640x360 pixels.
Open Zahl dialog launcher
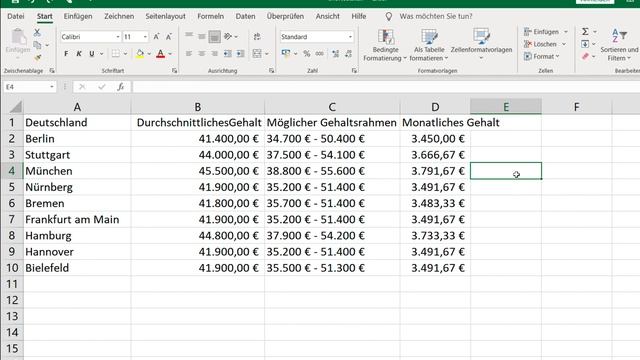point(354,71)
